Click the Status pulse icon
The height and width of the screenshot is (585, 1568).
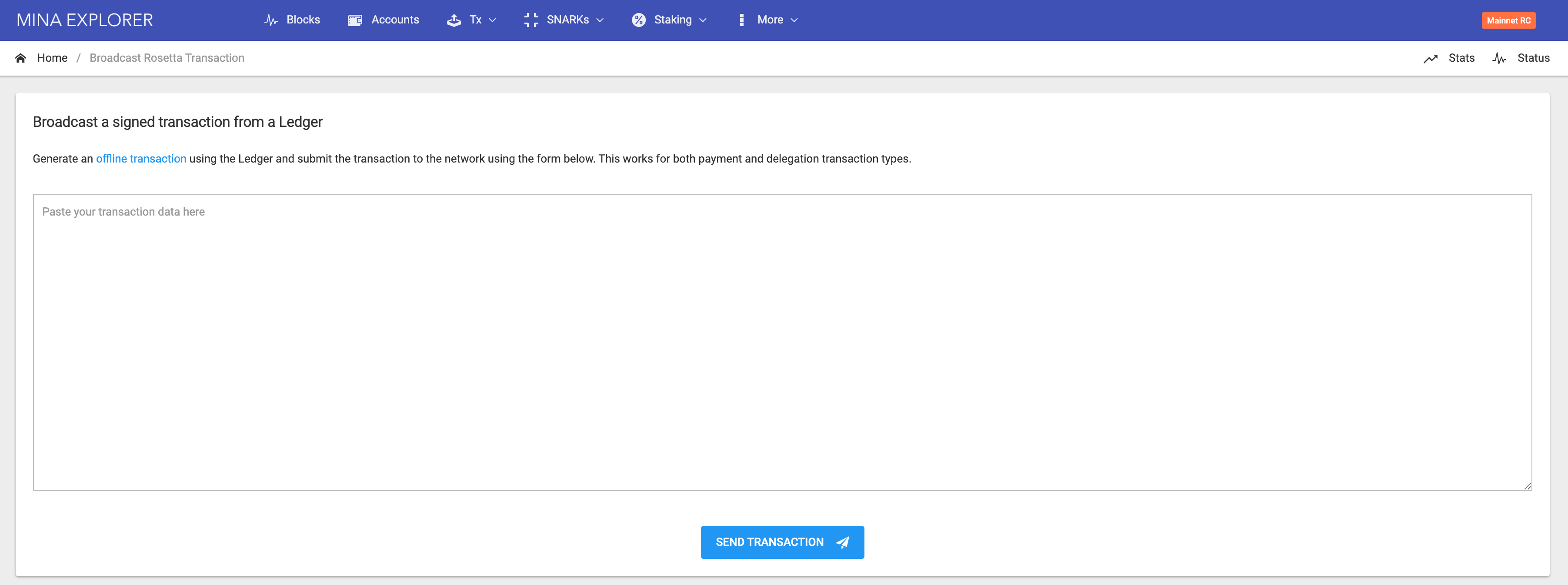(1499, 58)
